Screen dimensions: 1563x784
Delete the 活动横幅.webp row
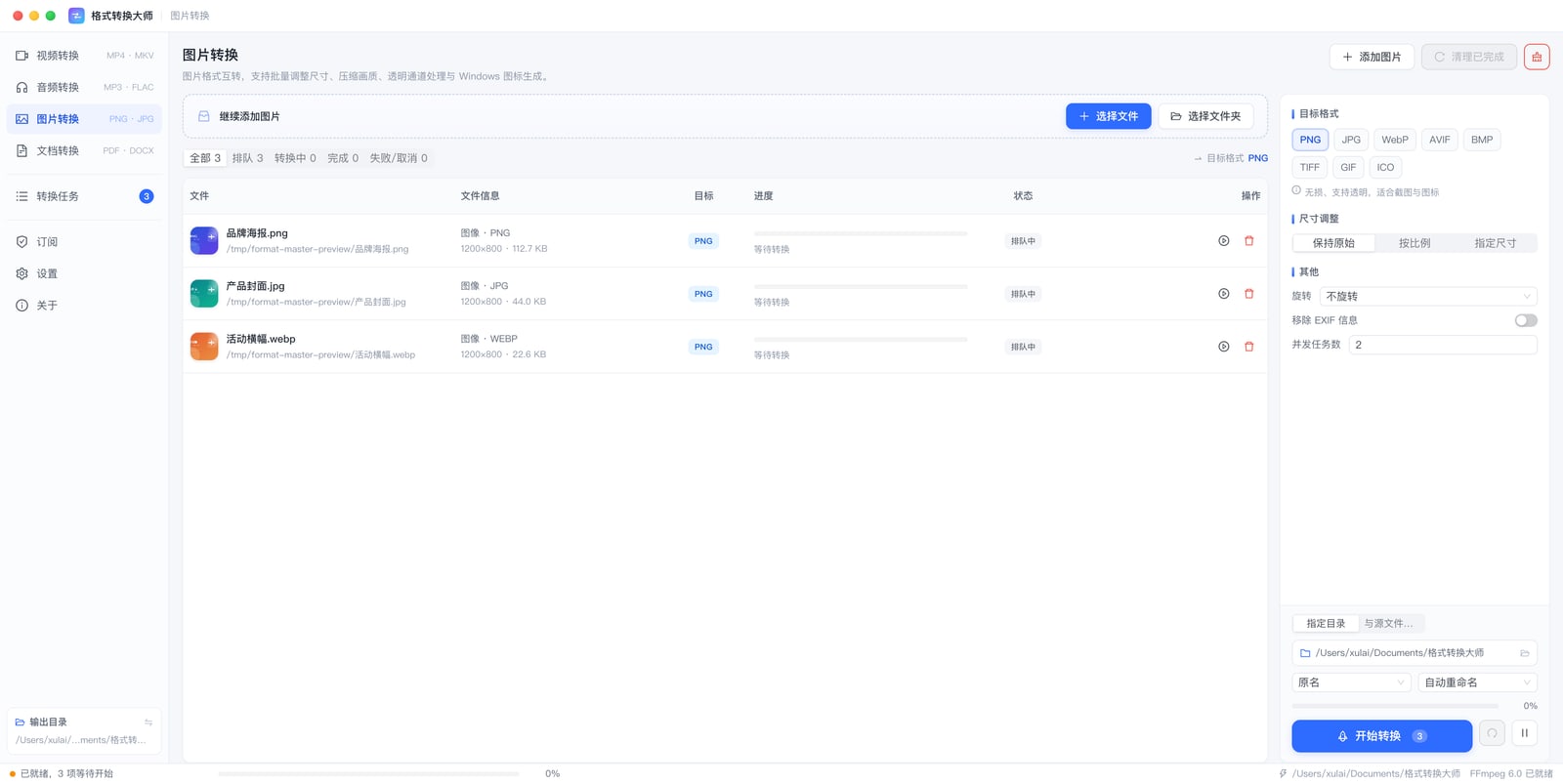[1249, 347]
